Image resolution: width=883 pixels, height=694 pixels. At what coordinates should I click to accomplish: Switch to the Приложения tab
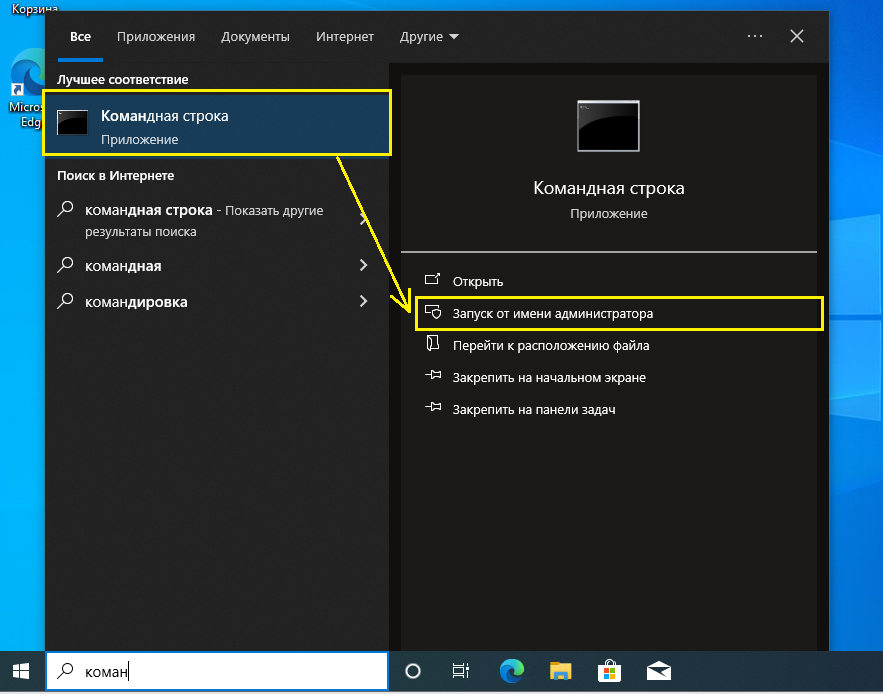coord(156,37)
